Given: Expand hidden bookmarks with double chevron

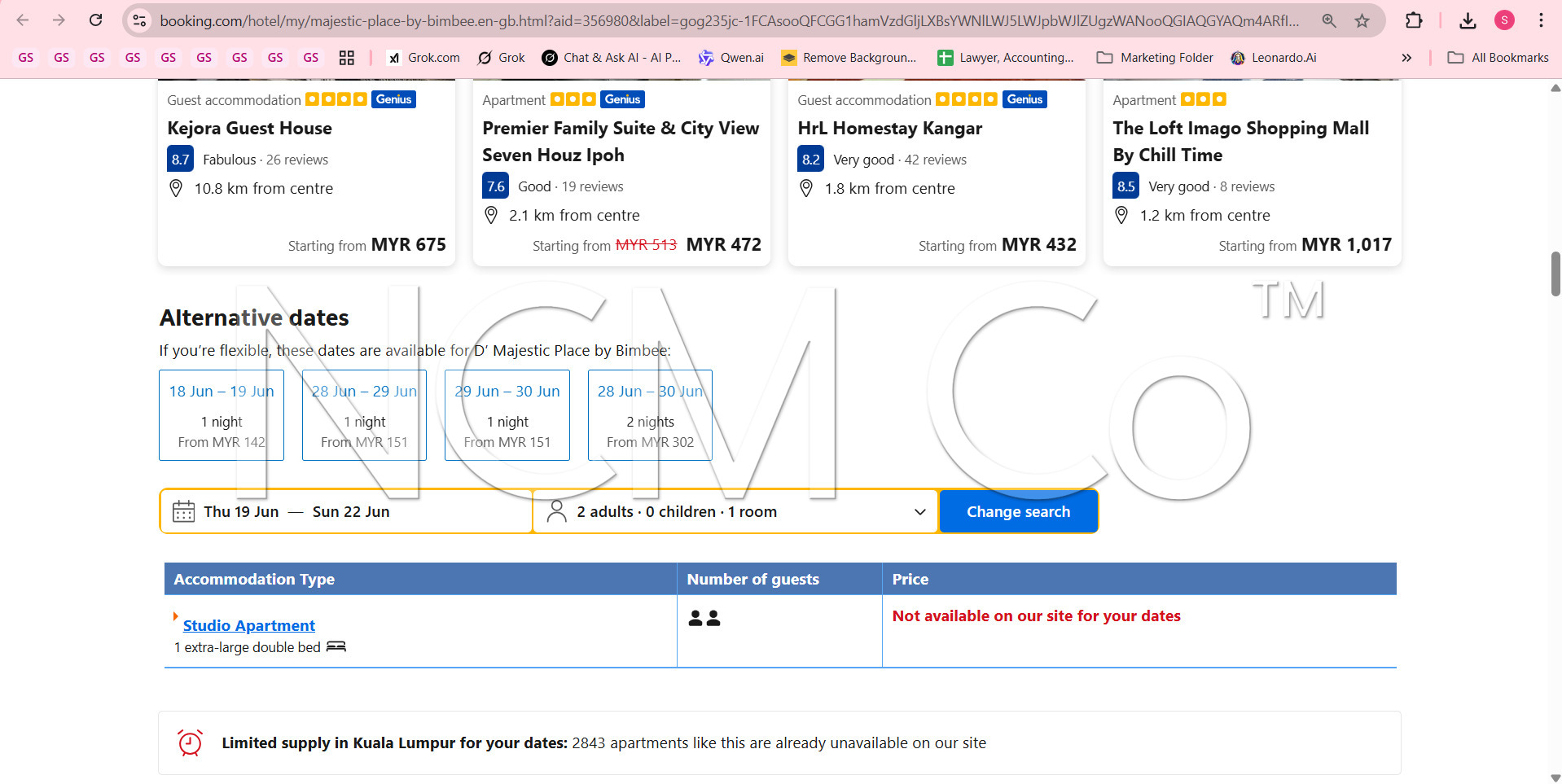Looking at the screenshot, I should pos(1406,58).
